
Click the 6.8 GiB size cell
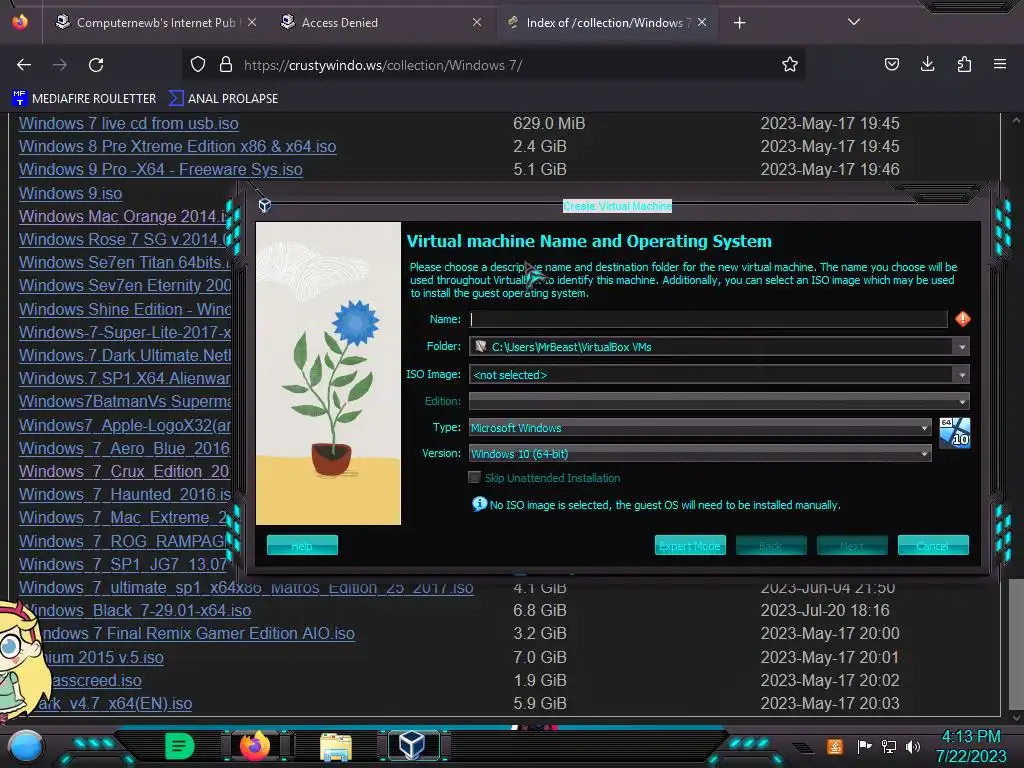(539, 611)
